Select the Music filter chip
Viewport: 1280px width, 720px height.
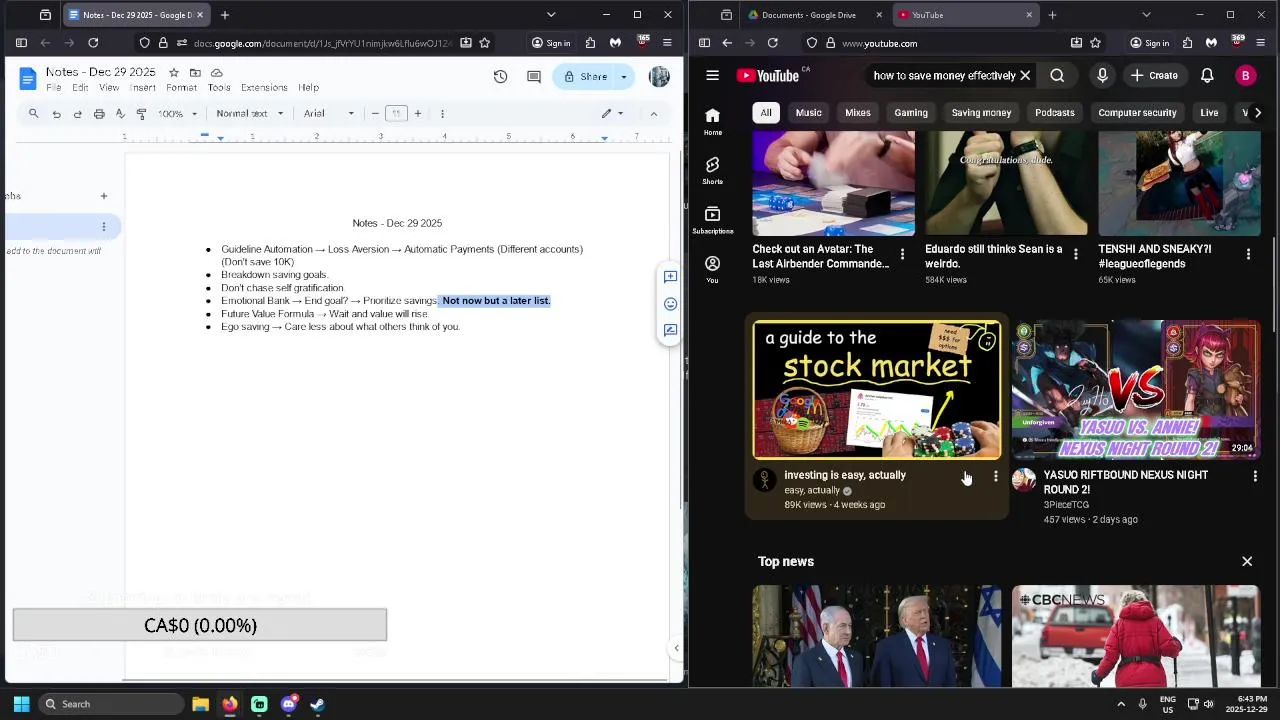(808, 113)
